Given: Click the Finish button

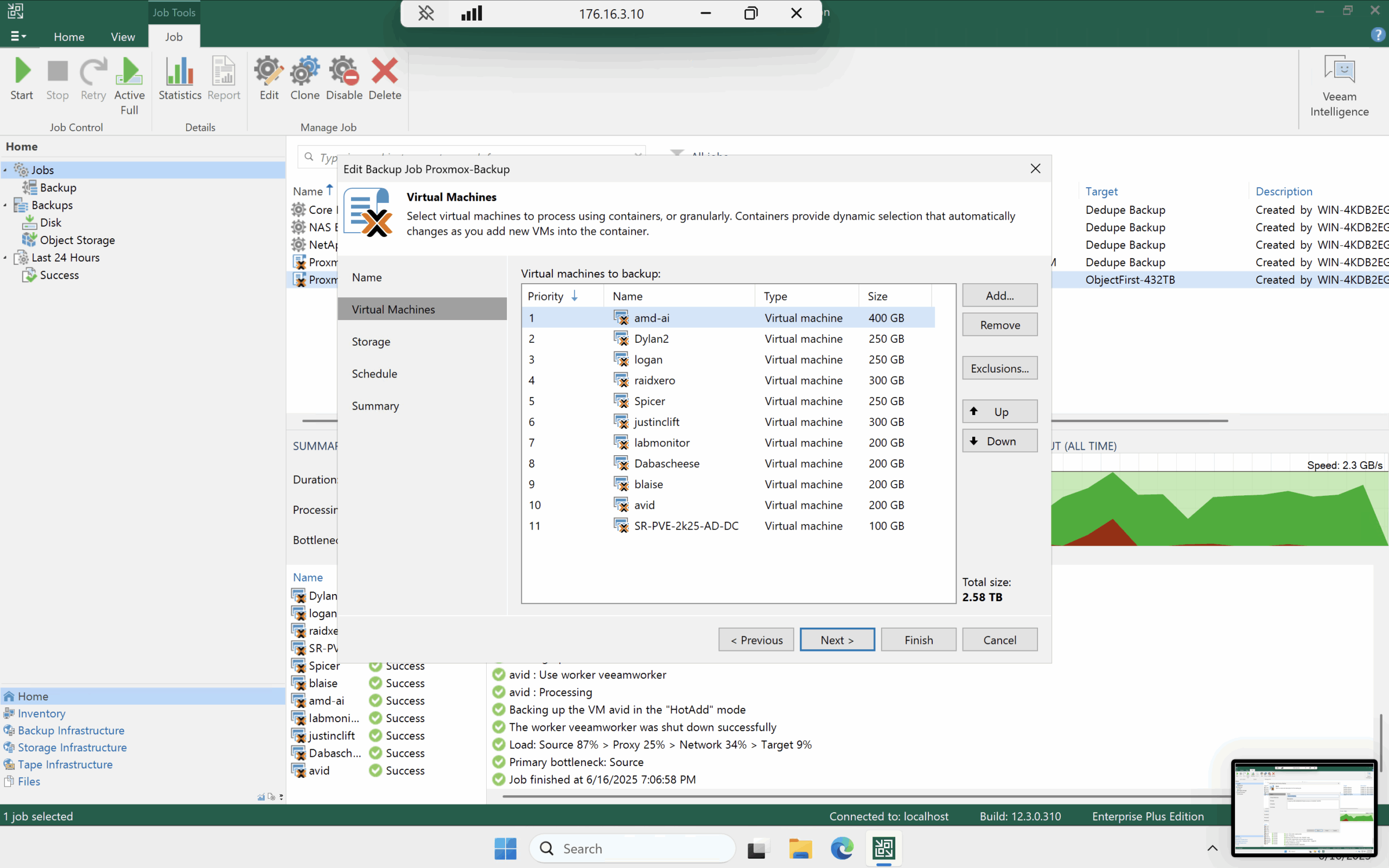Looking at the screenshot, I should (x=919, y=640).
